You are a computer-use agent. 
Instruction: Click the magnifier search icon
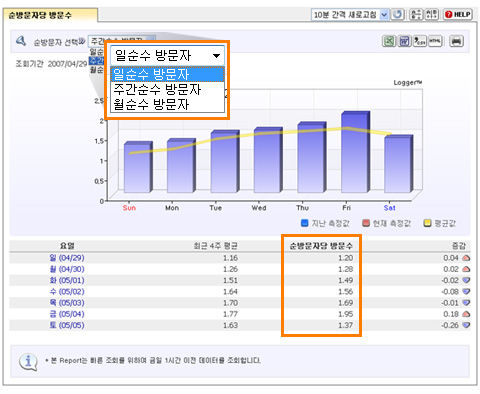(x=21, y=41)
